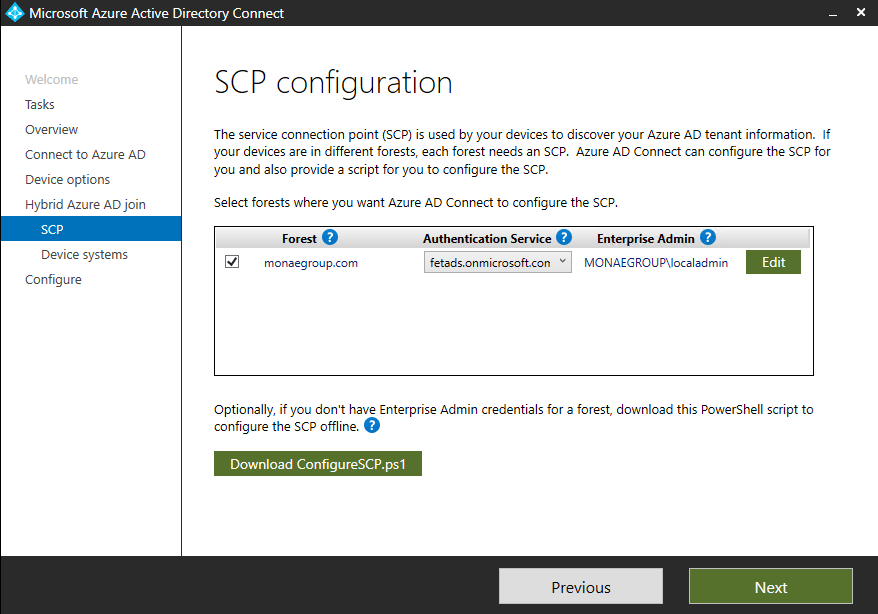Image resolution: width=878 pixels, height=614 pixels.
Task: Edit the Enterprise Admin credentials
Action: (773, 262)
